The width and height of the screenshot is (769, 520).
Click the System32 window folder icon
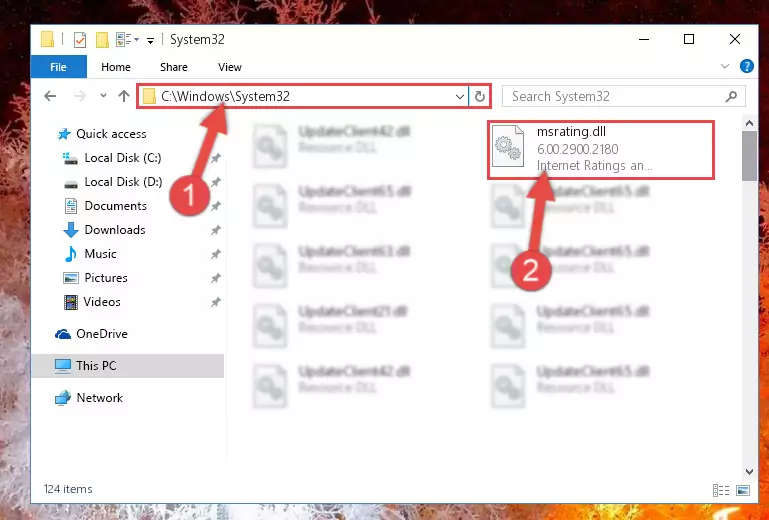coord(48,39)
